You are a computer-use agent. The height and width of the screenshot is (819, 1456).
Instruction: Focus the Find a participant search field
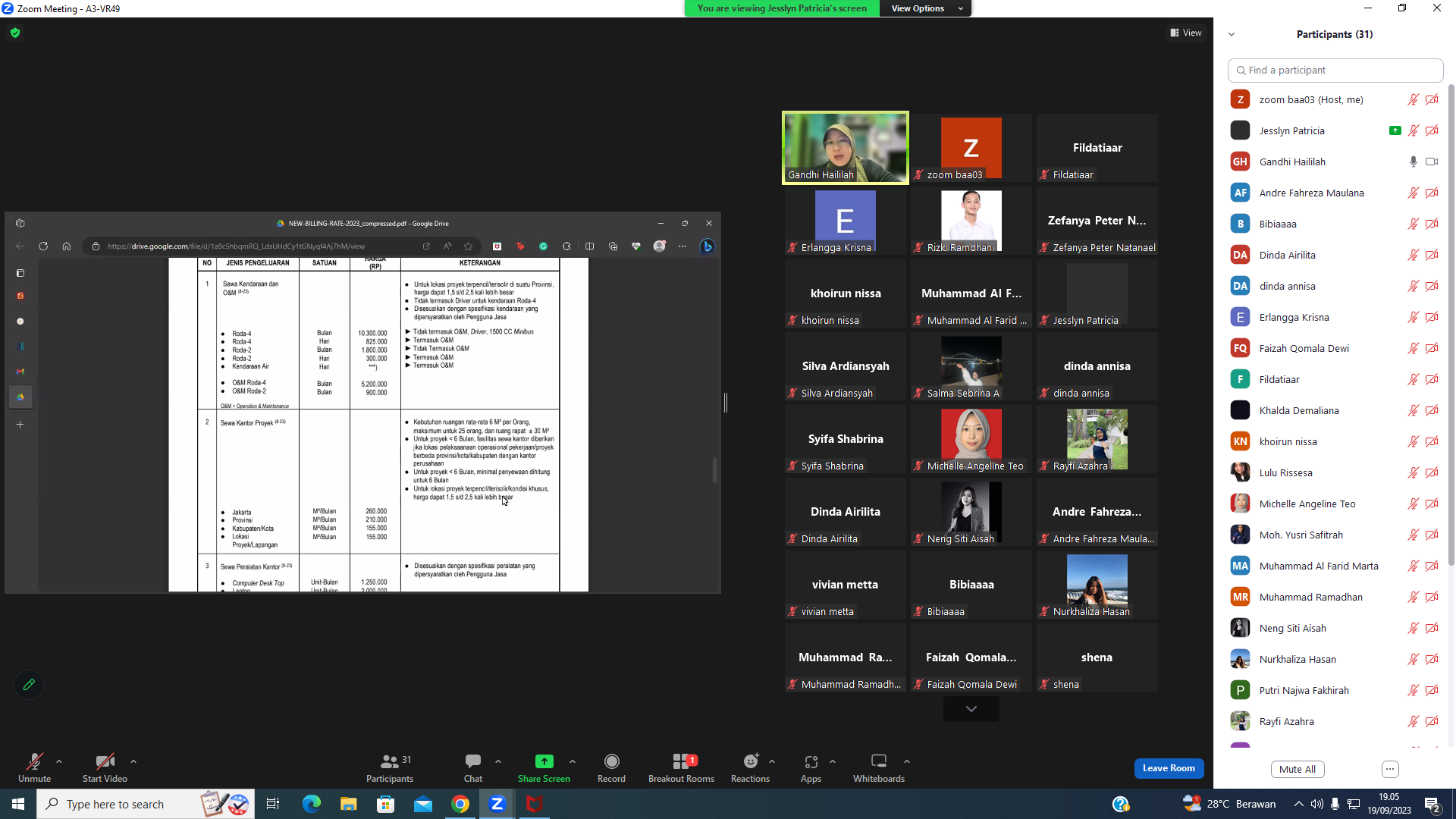(x=1335, y=70)
